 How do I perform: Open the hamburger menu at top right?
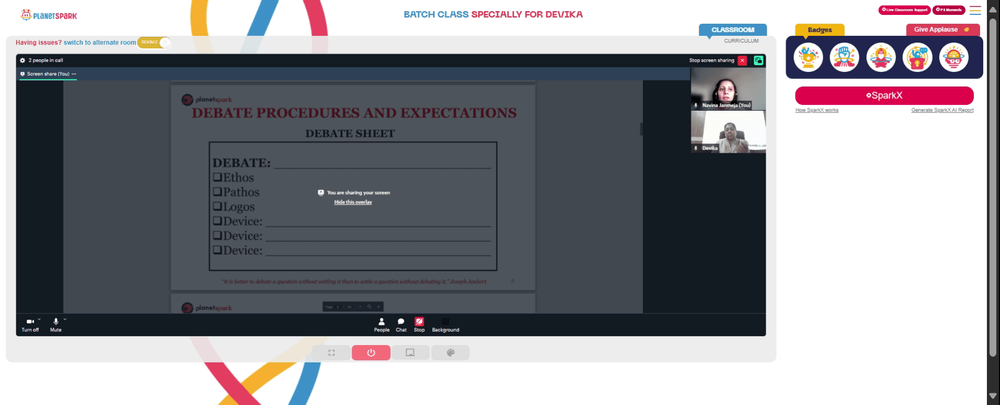coord(975,10)
